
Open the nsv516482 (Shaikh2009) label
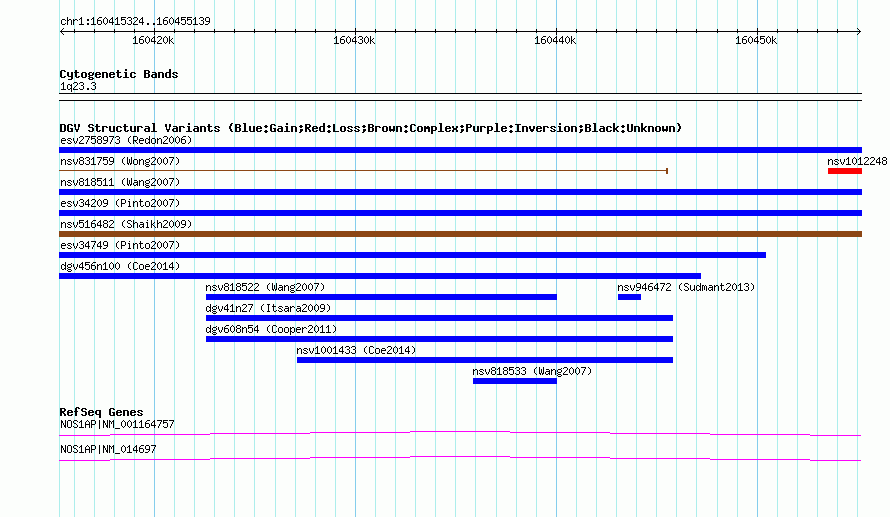pyautogui.click(x=126, y=224)
